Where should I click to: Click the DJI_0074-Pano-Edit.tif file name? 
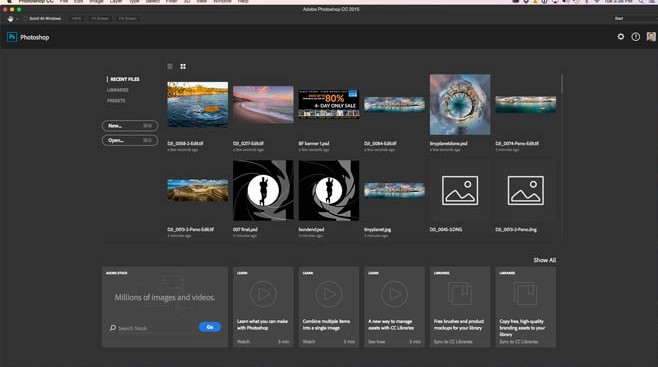pyautogui.click(x=517, y=143)
